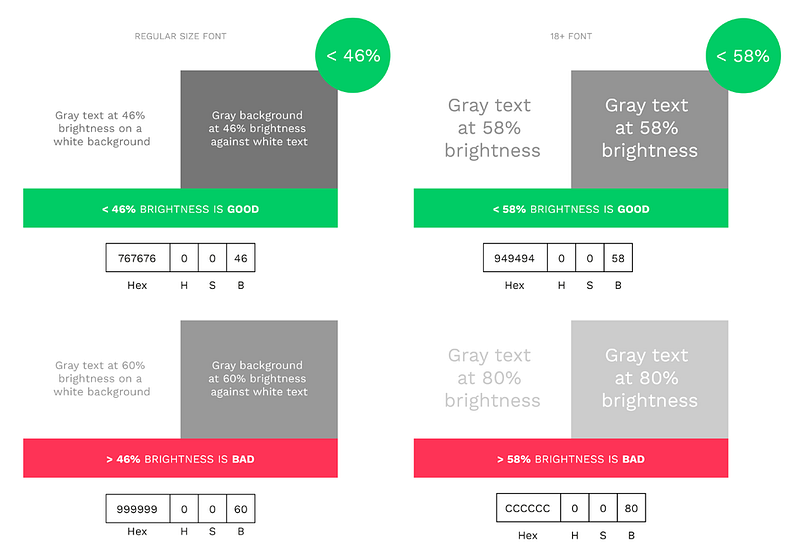Pick the light gray 80% brightness swatch
Viewport: 800px width, 557px height.
(649, 379)
